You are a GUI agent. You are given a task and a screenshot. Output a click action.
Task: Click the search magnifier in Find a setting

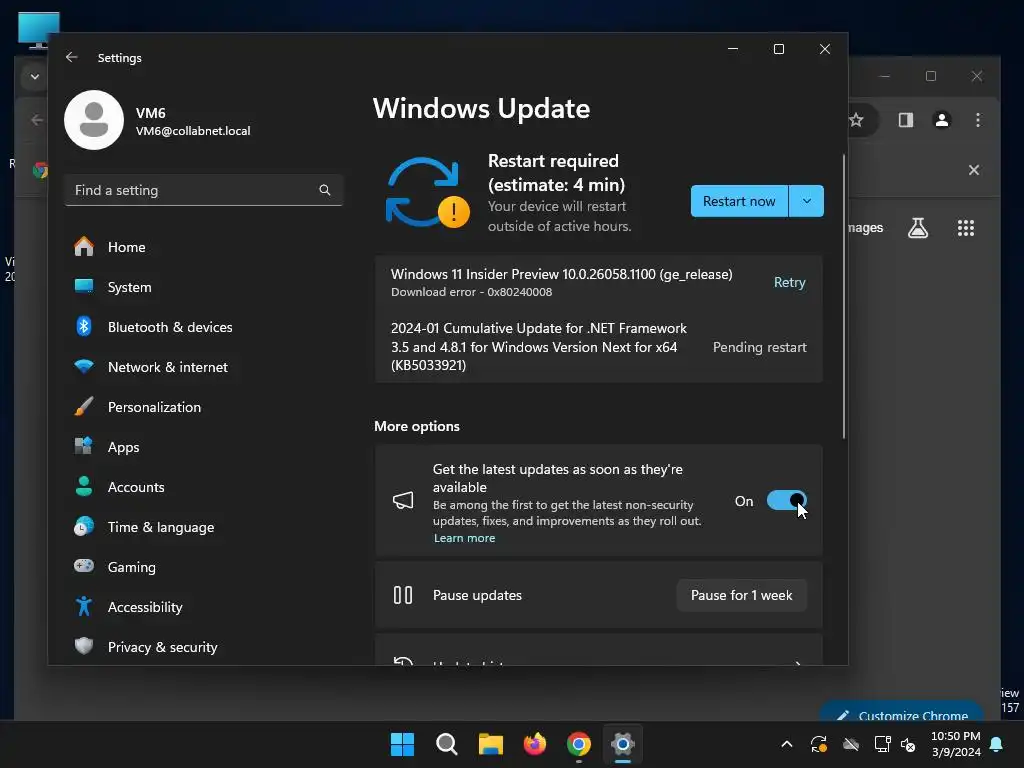tap(325, 190)
